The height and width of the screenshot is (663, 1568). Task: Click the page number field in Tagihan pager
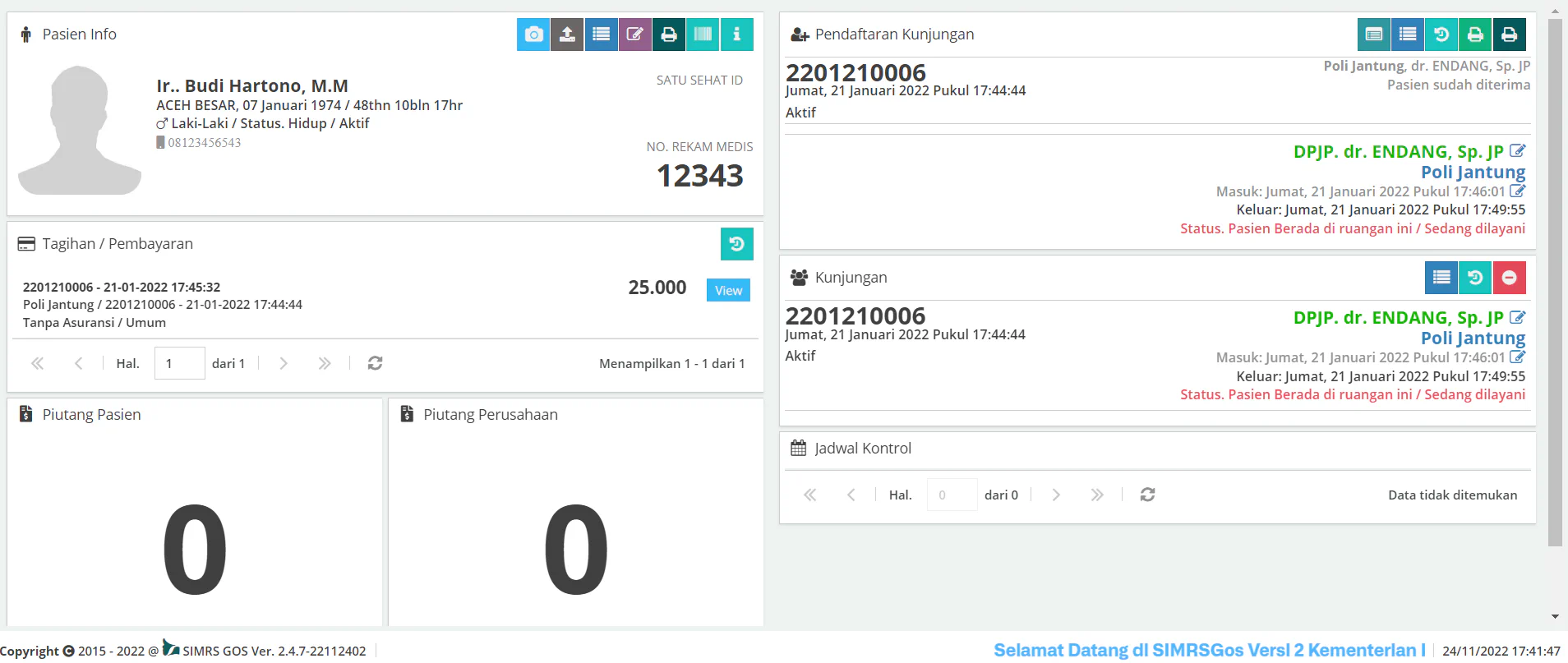(x=180, y=363)
